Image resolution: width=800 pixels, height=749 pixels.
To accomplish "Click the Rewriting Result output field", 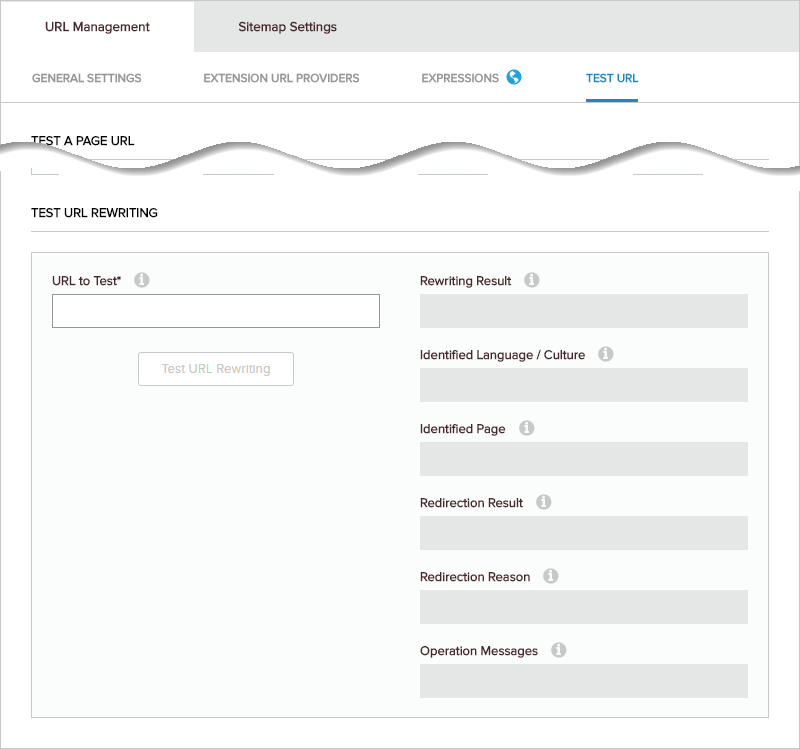I will (x=584, y=311).
